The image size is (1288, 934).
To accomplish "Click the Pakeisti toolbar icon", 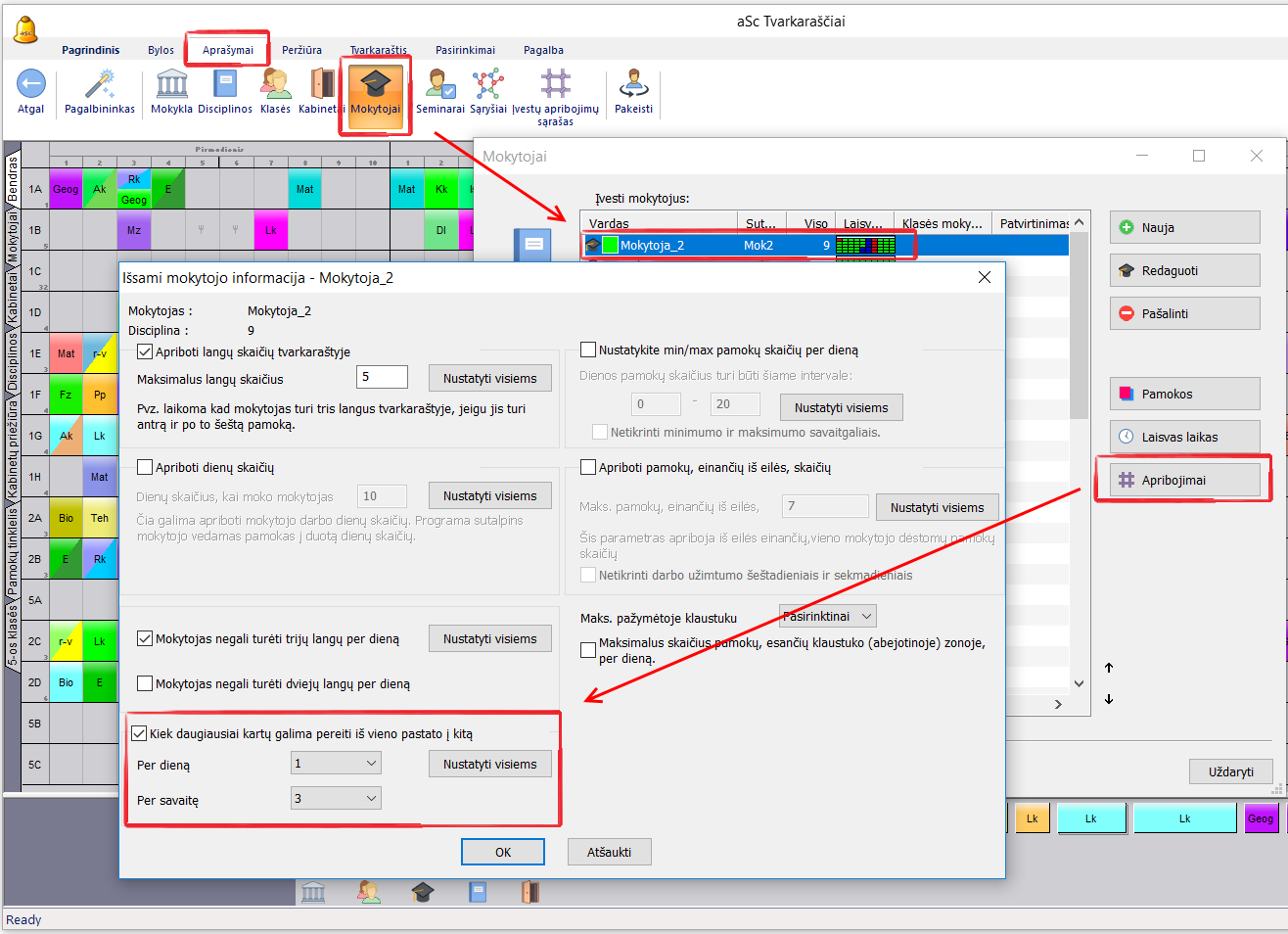I will point(633,85).
